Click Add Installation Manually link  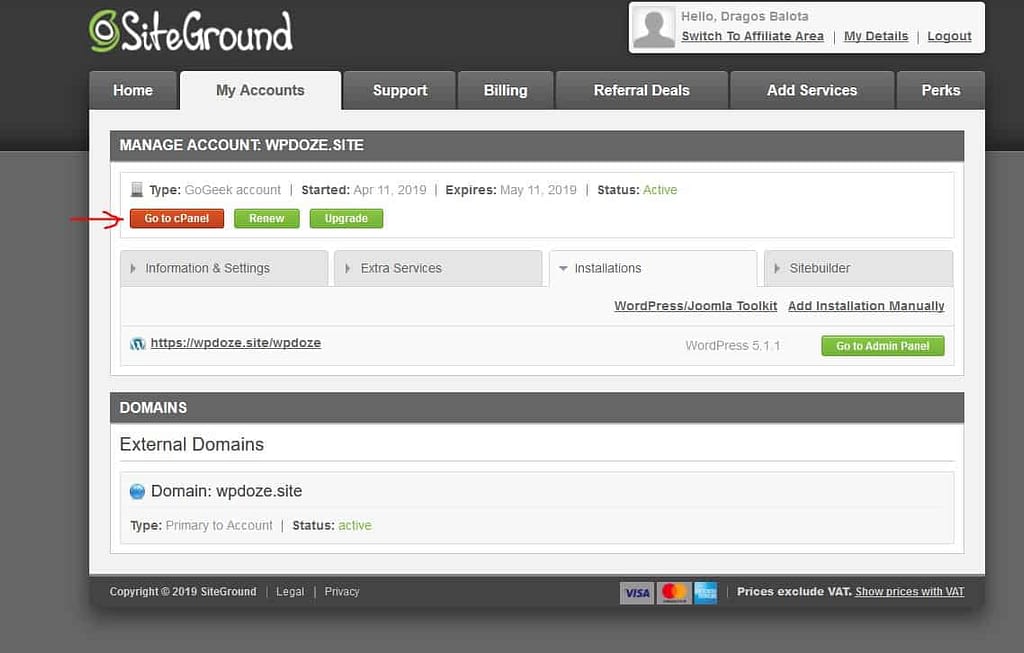pyautogui.click(x=866, y=306)
